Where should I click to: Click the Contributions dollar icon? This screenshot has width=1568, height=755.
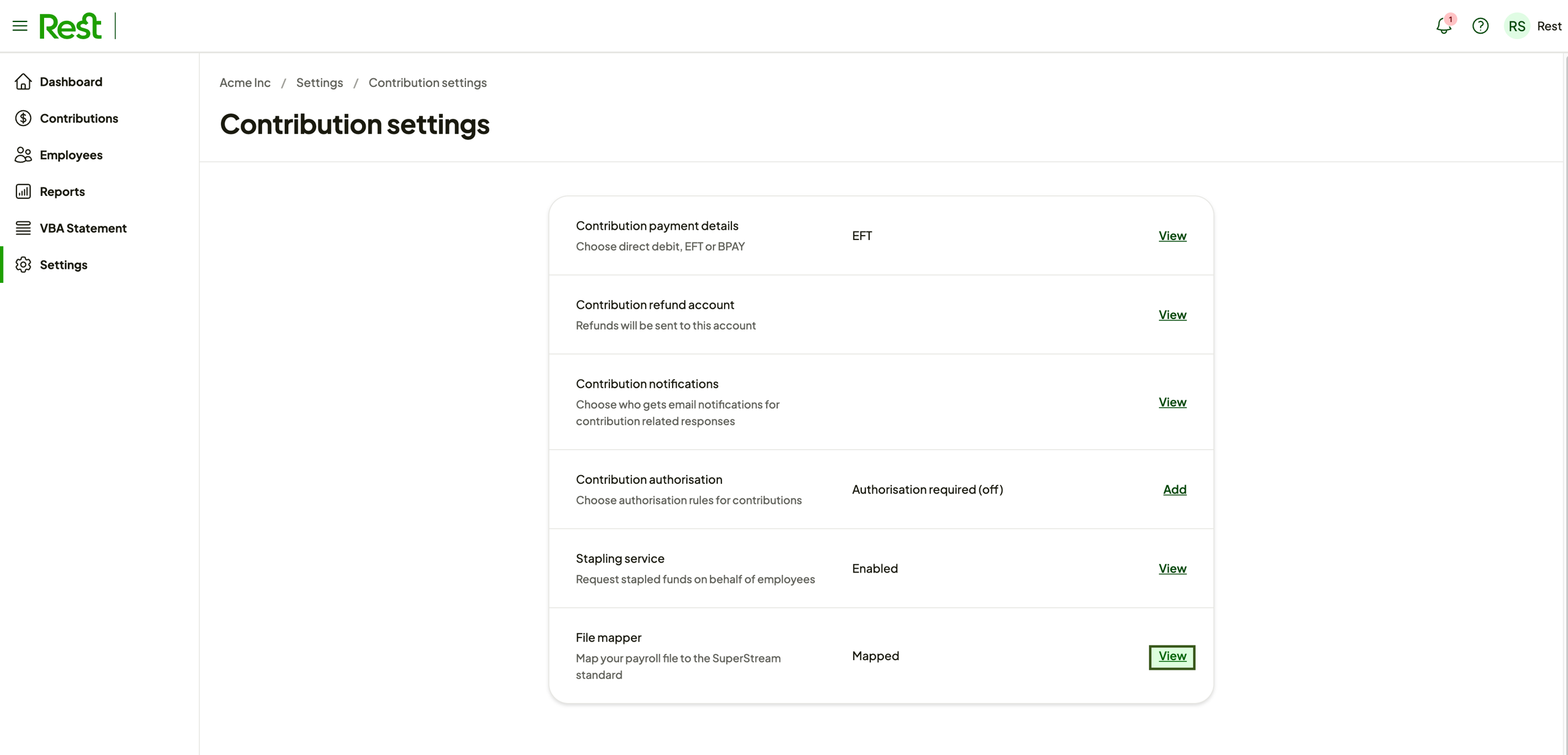[23, 118]
